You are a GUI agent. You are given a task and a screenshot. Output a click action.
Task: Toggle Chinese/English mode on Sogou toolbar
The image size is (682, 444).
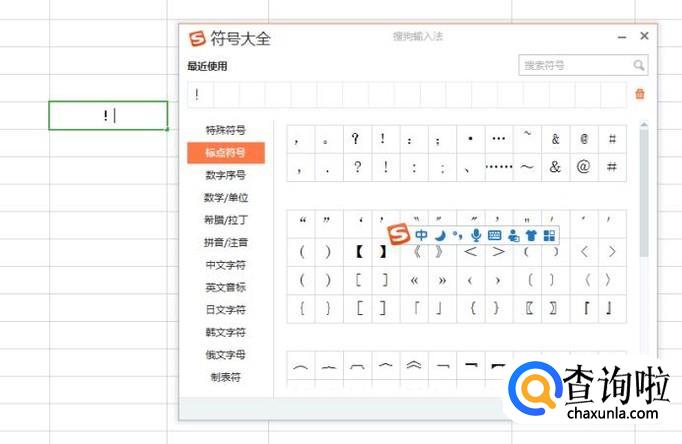(422, 236)
